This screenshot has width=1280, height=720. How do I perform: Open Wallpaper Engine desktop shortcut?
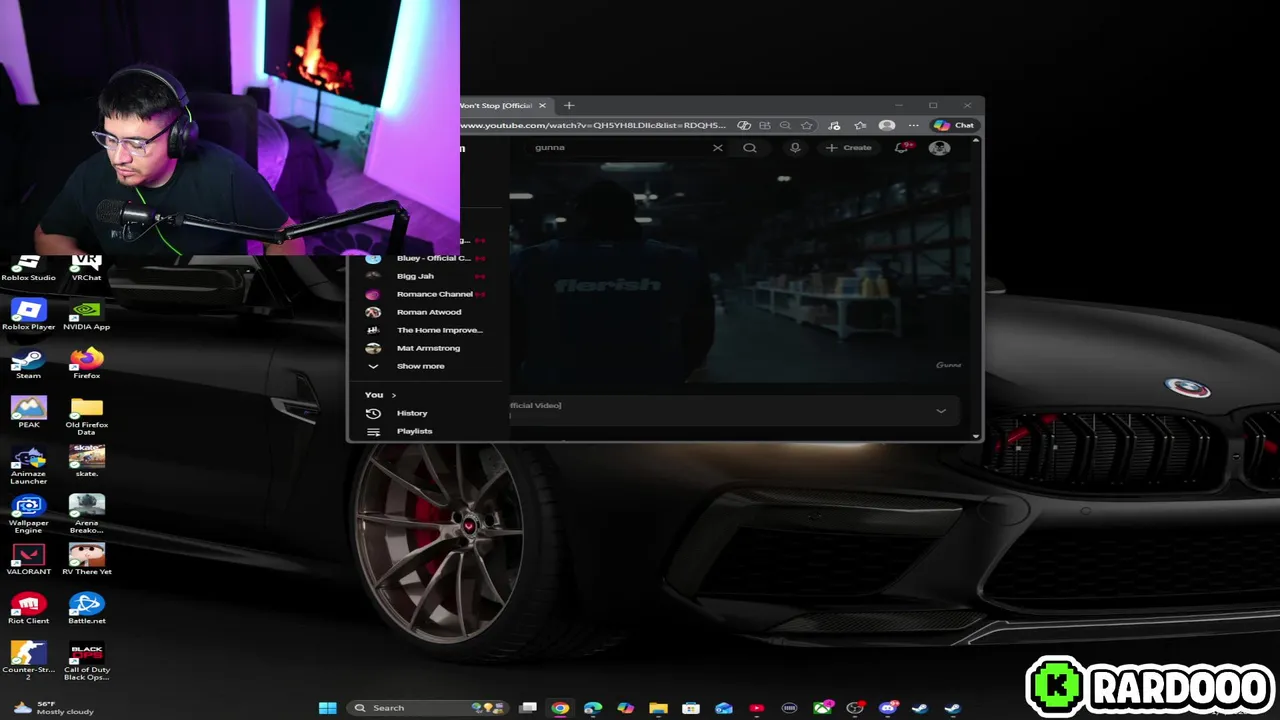28,514
